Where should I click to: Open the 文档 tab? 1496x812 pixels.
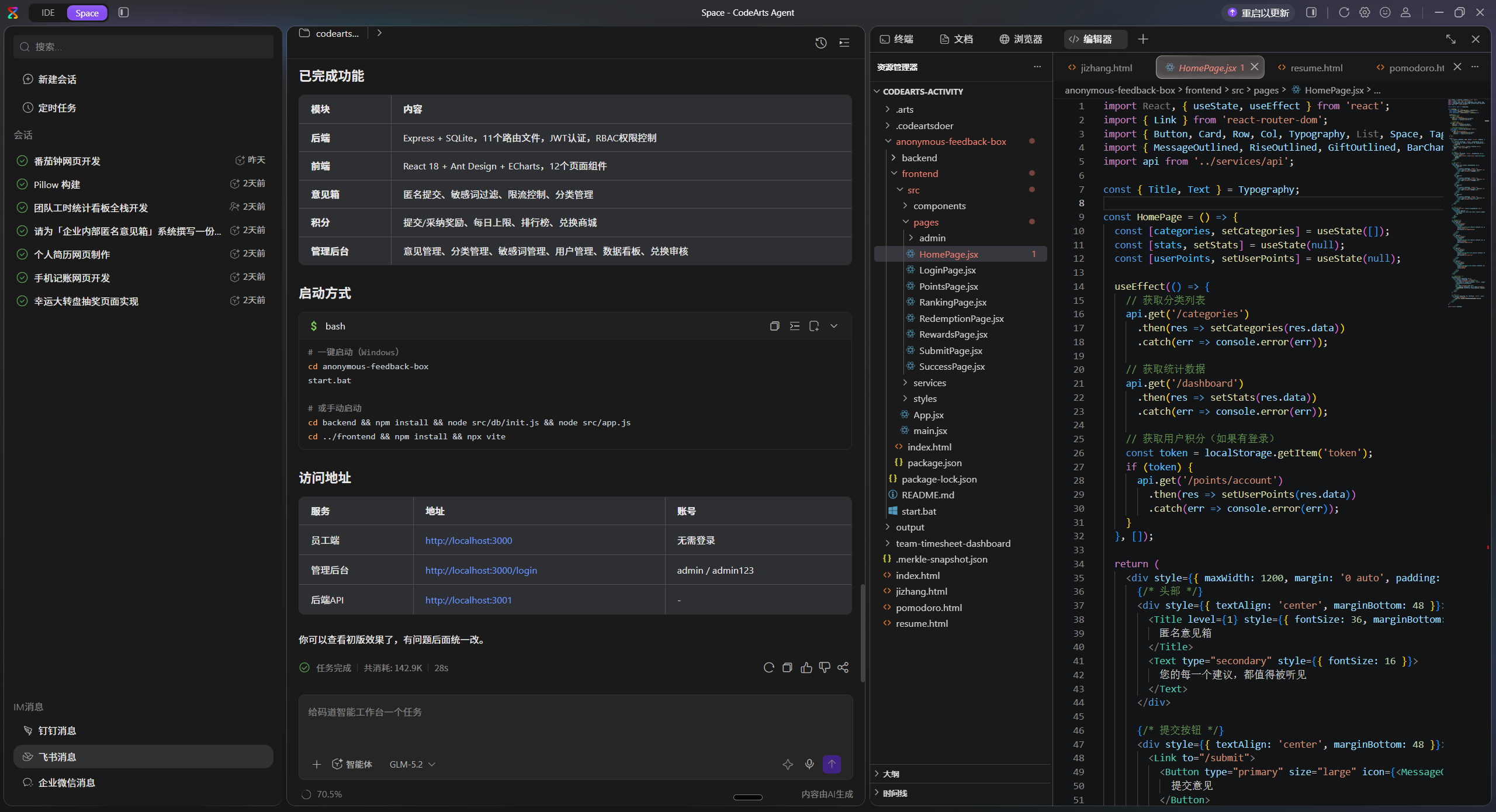coord(956,39)
